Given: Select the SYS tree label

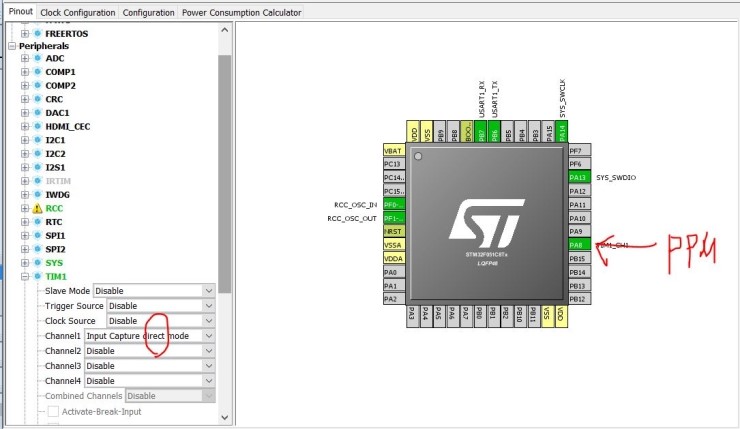Looking at the screenshot, I should pos(54,263).
